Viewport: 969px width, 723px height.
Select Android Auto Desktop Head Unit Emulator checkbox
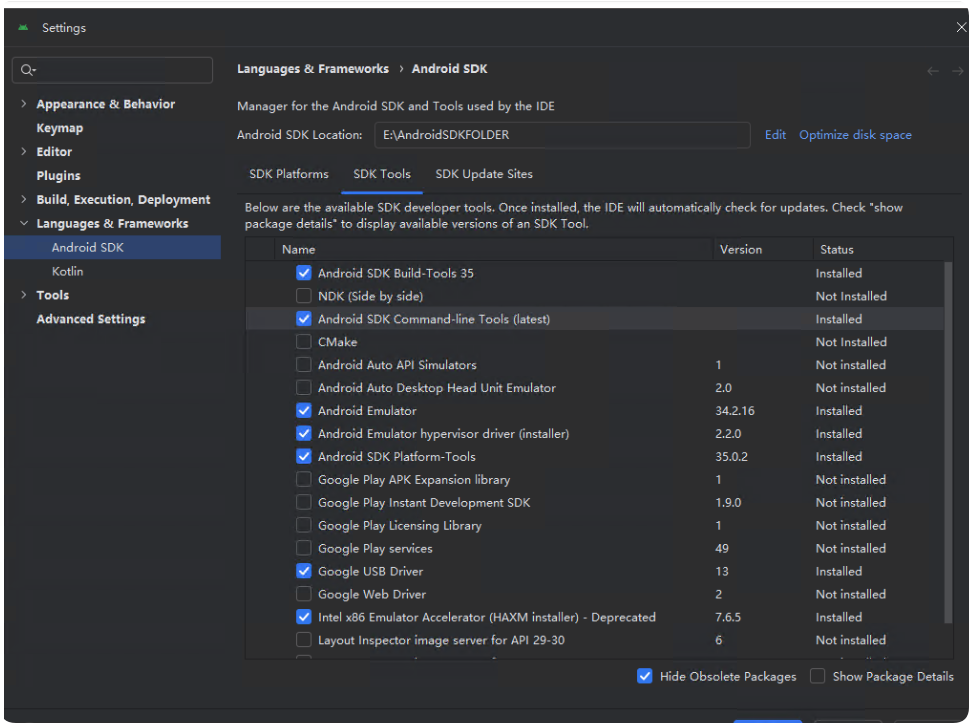303,387
